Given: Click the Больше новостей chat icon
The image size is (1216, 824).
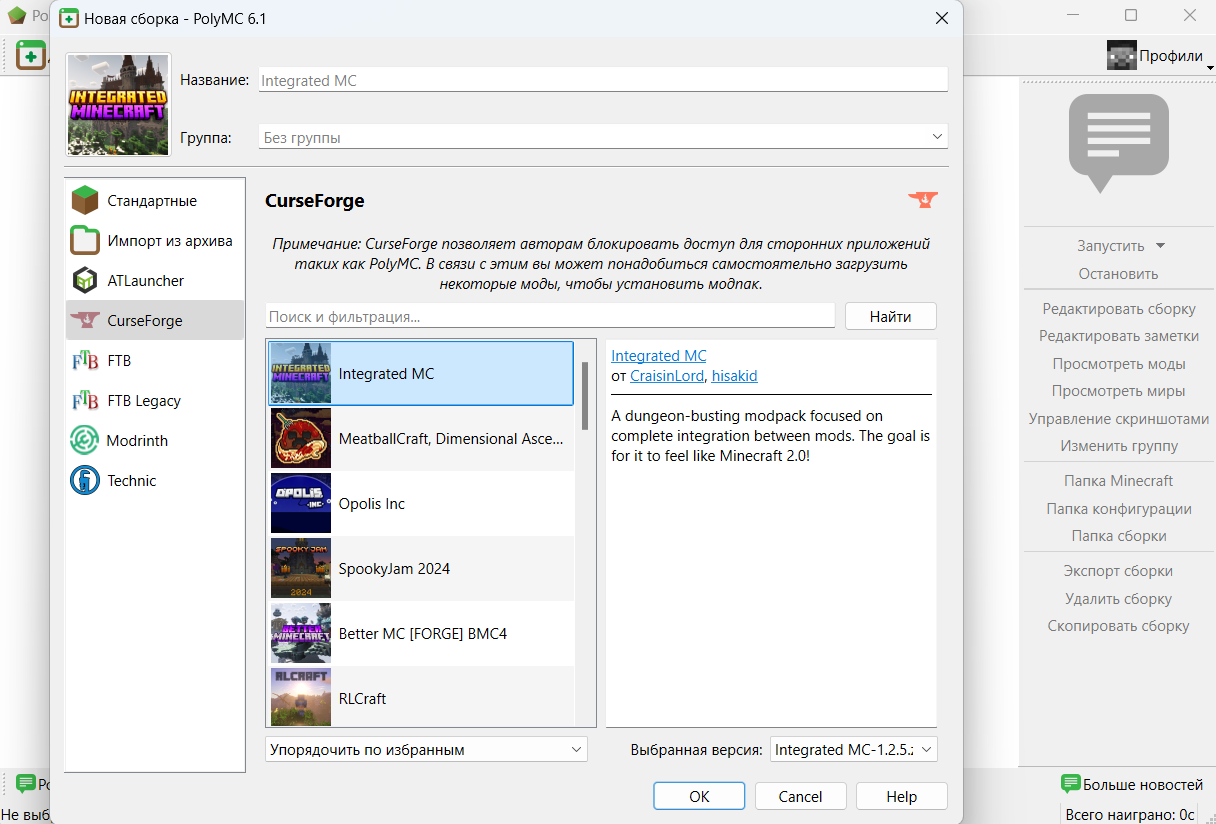Looking at the screenshot, I should tap(1070, 784).
